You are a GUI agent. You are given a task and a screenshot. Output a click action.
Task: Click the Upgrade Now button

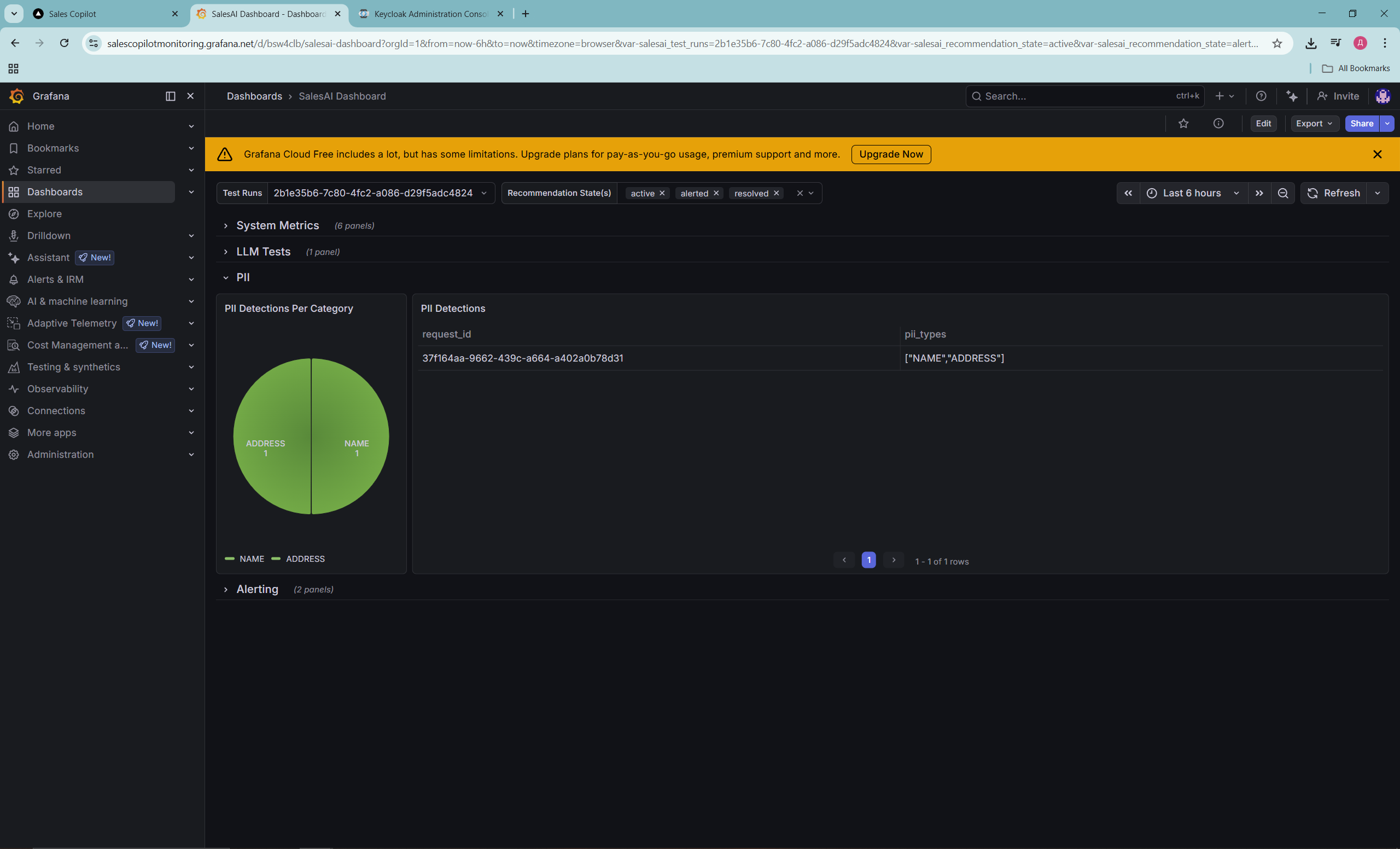[890, 154]
